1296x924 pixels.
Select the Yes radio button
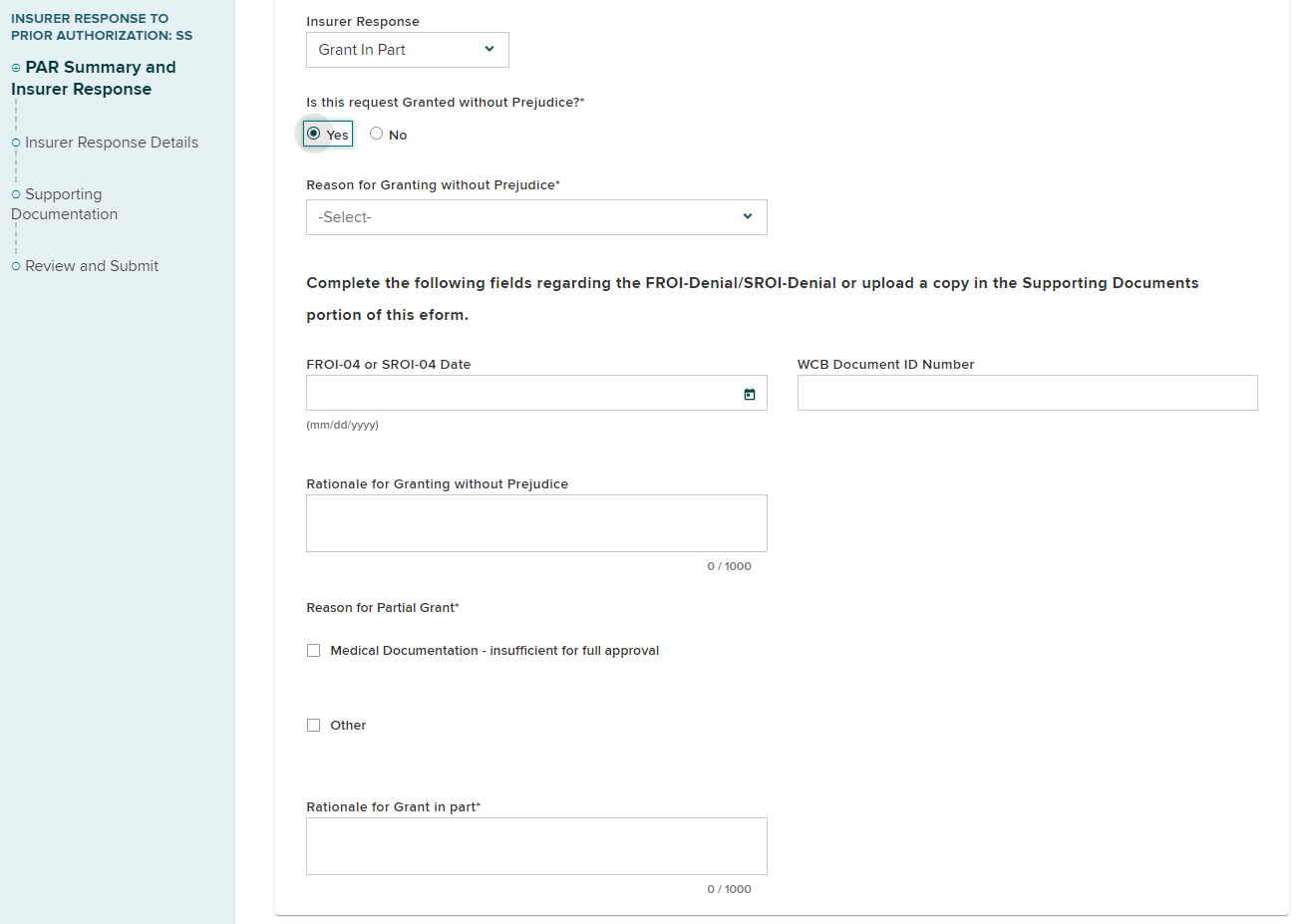point(314,134)
